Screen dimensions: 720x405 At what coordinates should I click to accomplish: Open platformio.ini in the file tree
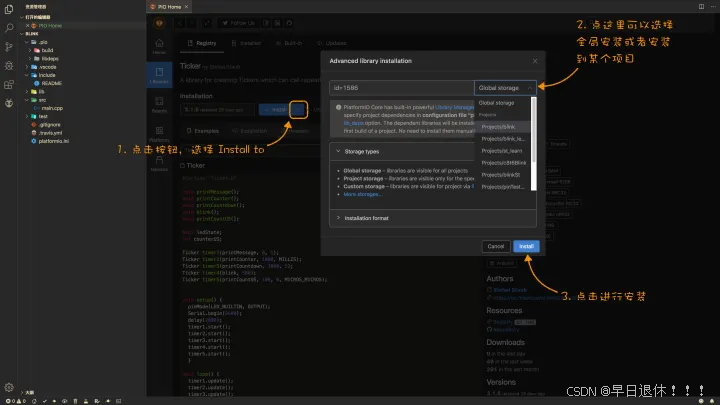click(50, 141)
